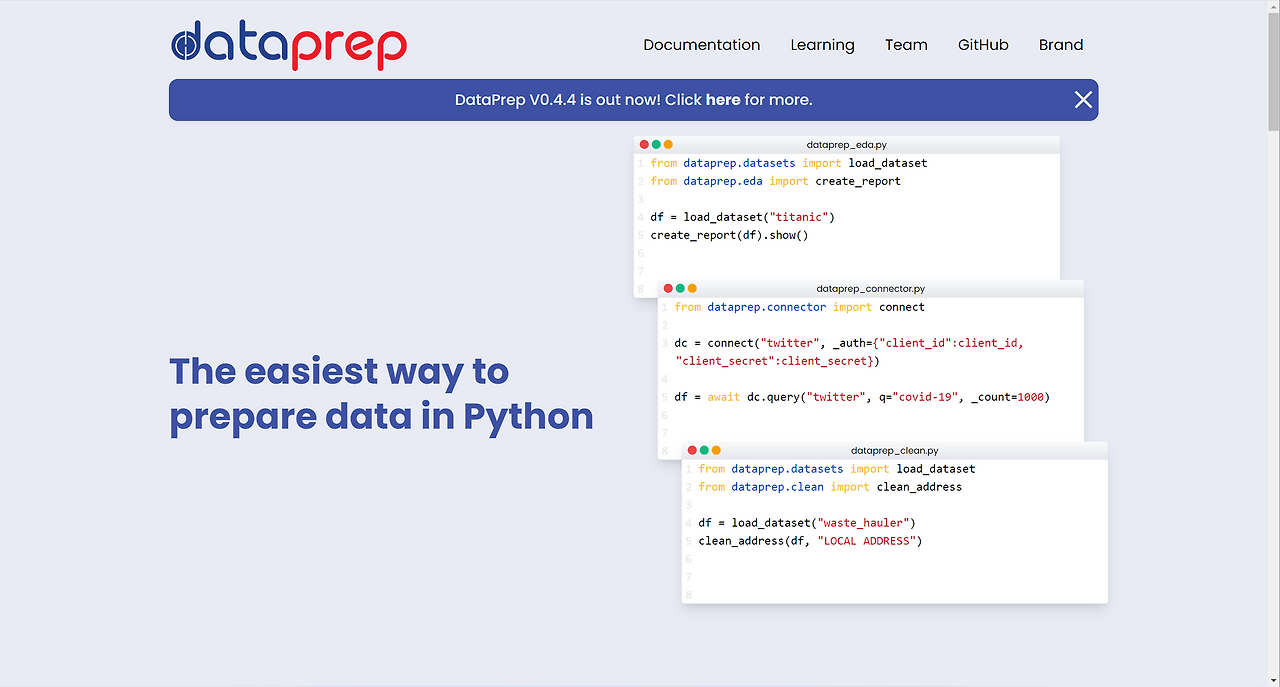Screen dimensions: 1280x687
Task: Open the Brand page
Action: pos(1061,45)
